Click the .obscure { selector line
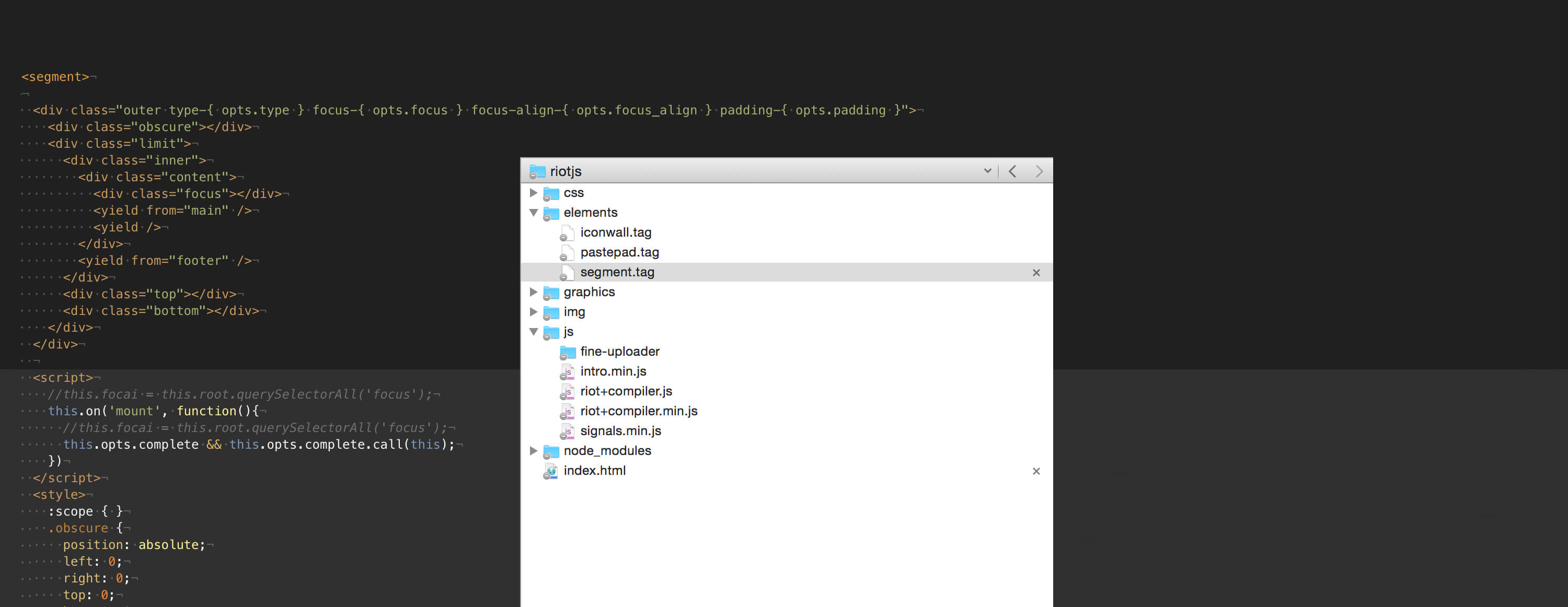Viewport: 1568px width, 607px height. (85, 528)
